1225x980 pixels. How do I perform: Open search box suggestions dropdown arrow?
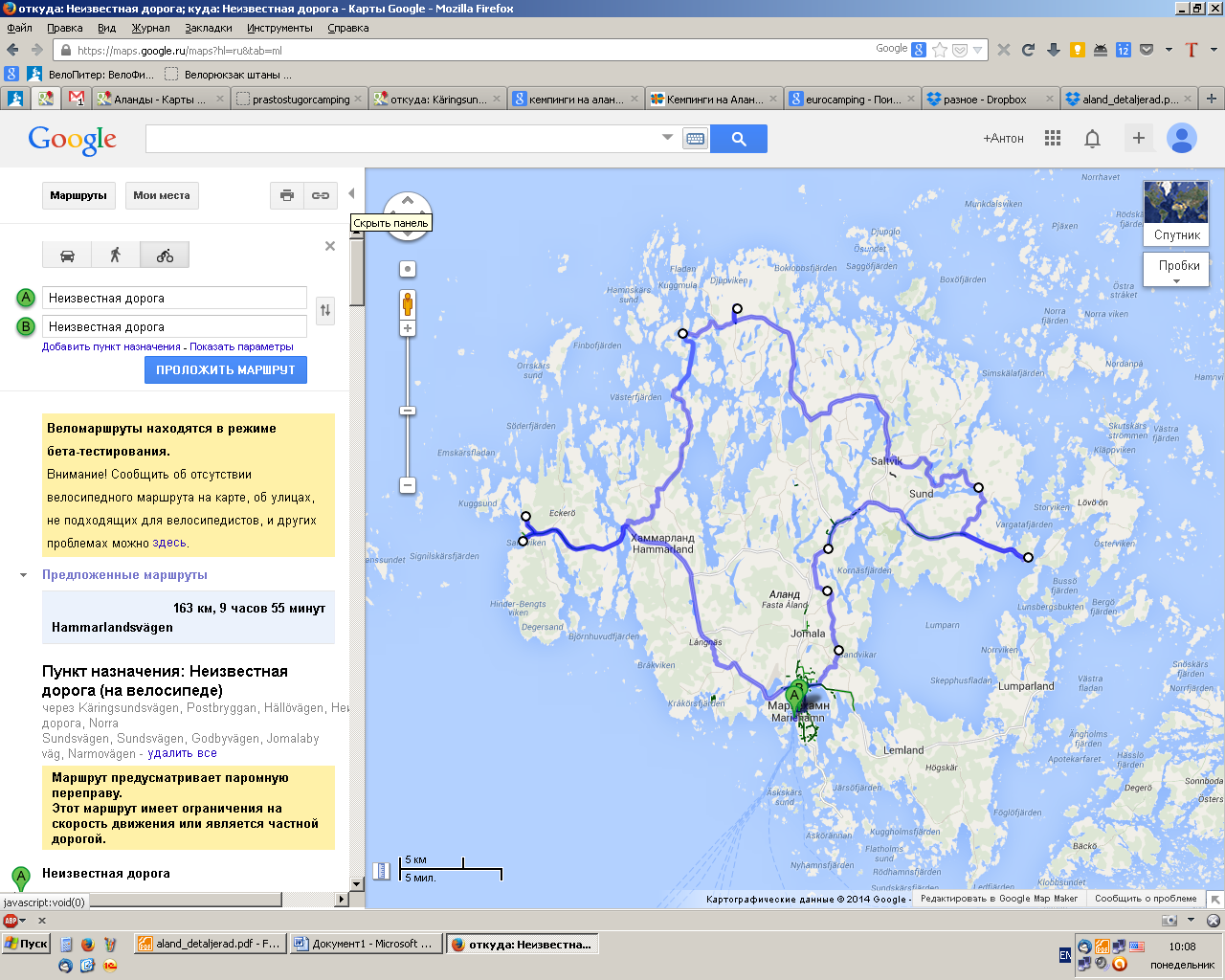tap(668, 138)
